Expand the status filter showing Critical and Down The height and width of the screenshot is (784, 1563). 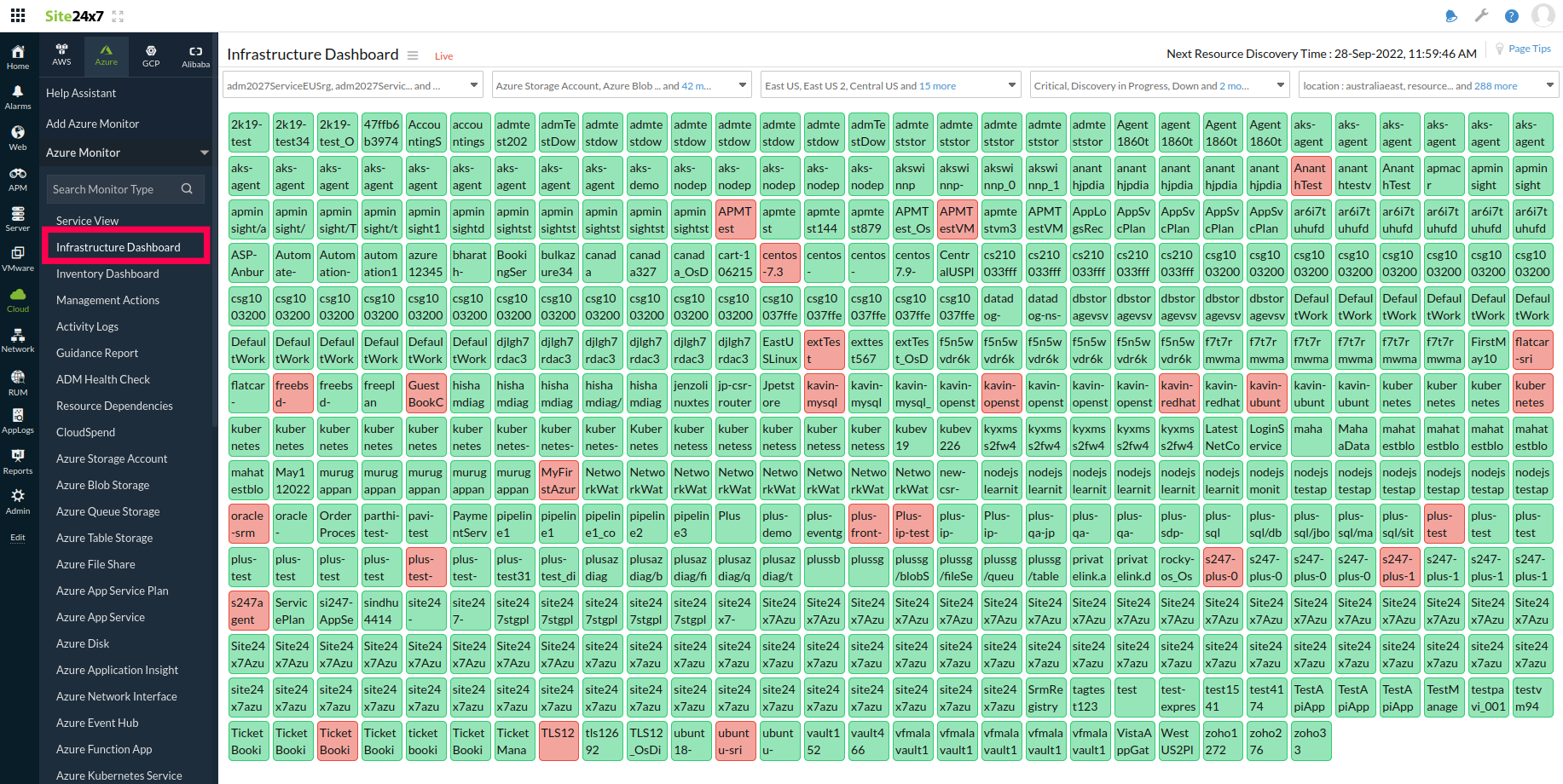coord(1159,84)
